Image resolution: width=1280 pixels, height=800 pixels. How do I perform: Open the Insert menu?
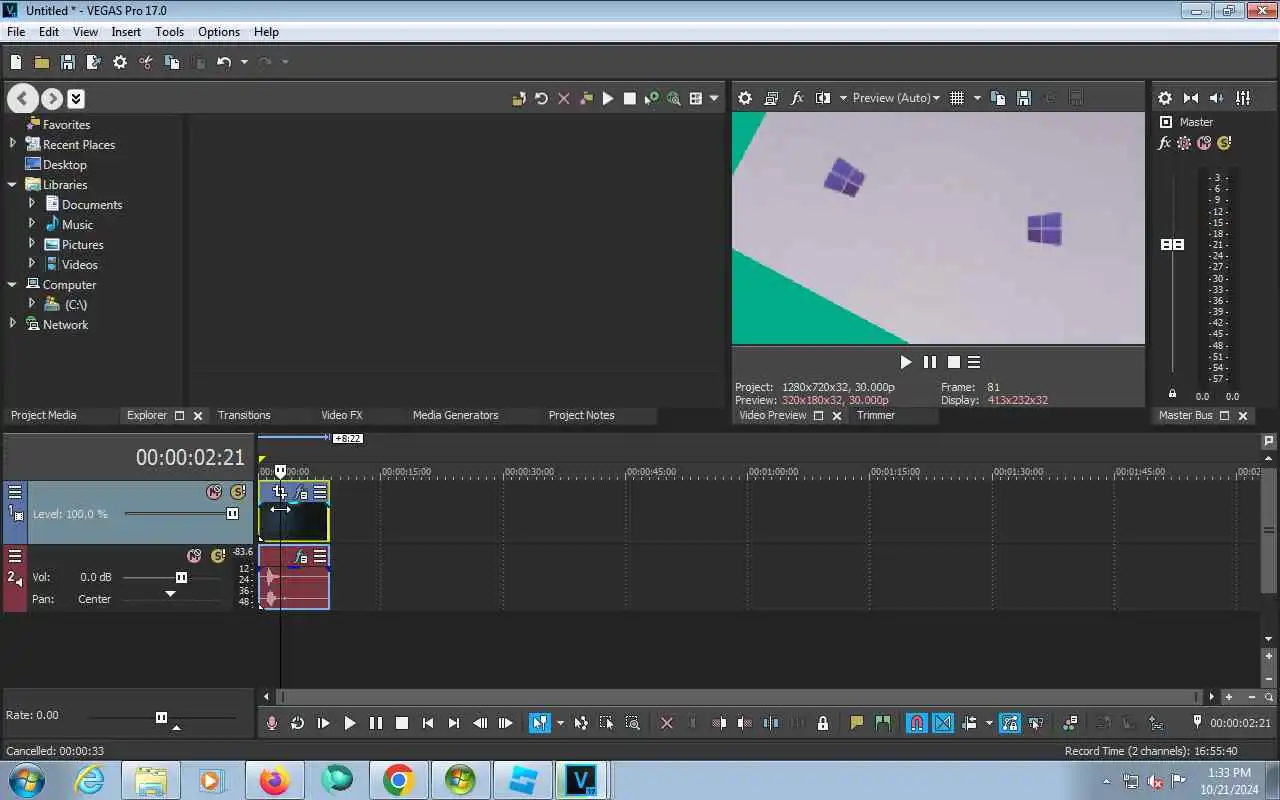(x=126, y=32)
